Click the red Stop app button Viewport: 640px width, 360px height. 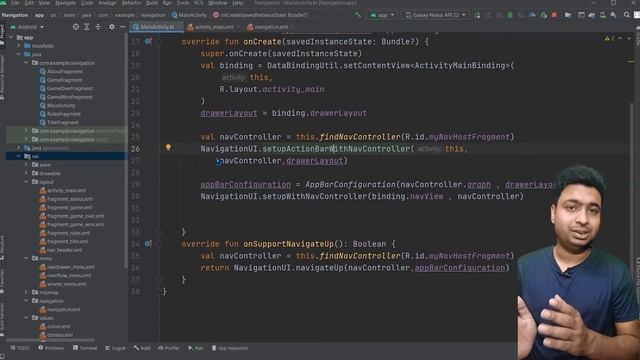(x=554, y=15)
